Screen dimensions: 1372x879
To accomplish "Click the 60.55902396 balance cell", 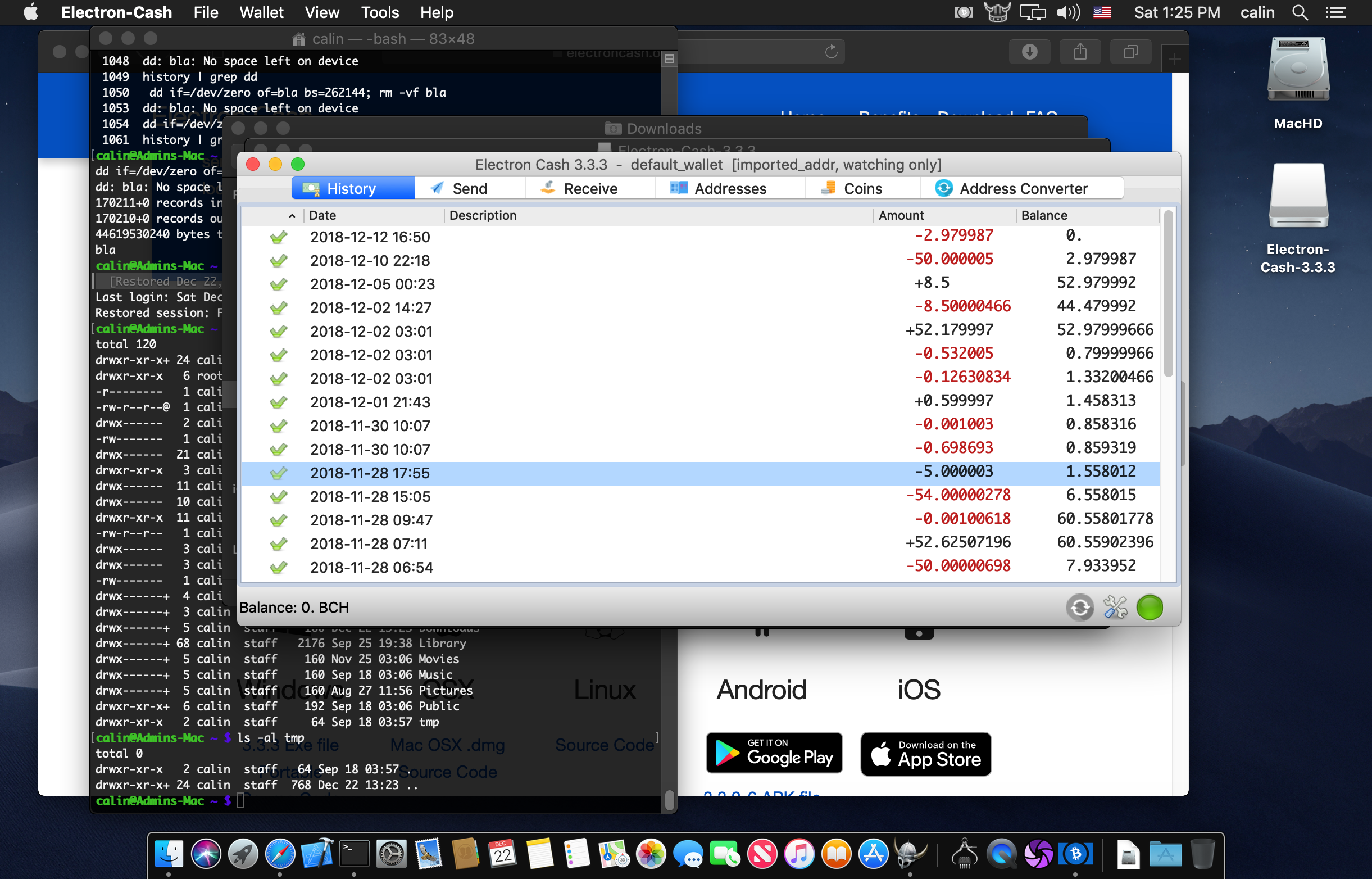I will coord(1105,542).
